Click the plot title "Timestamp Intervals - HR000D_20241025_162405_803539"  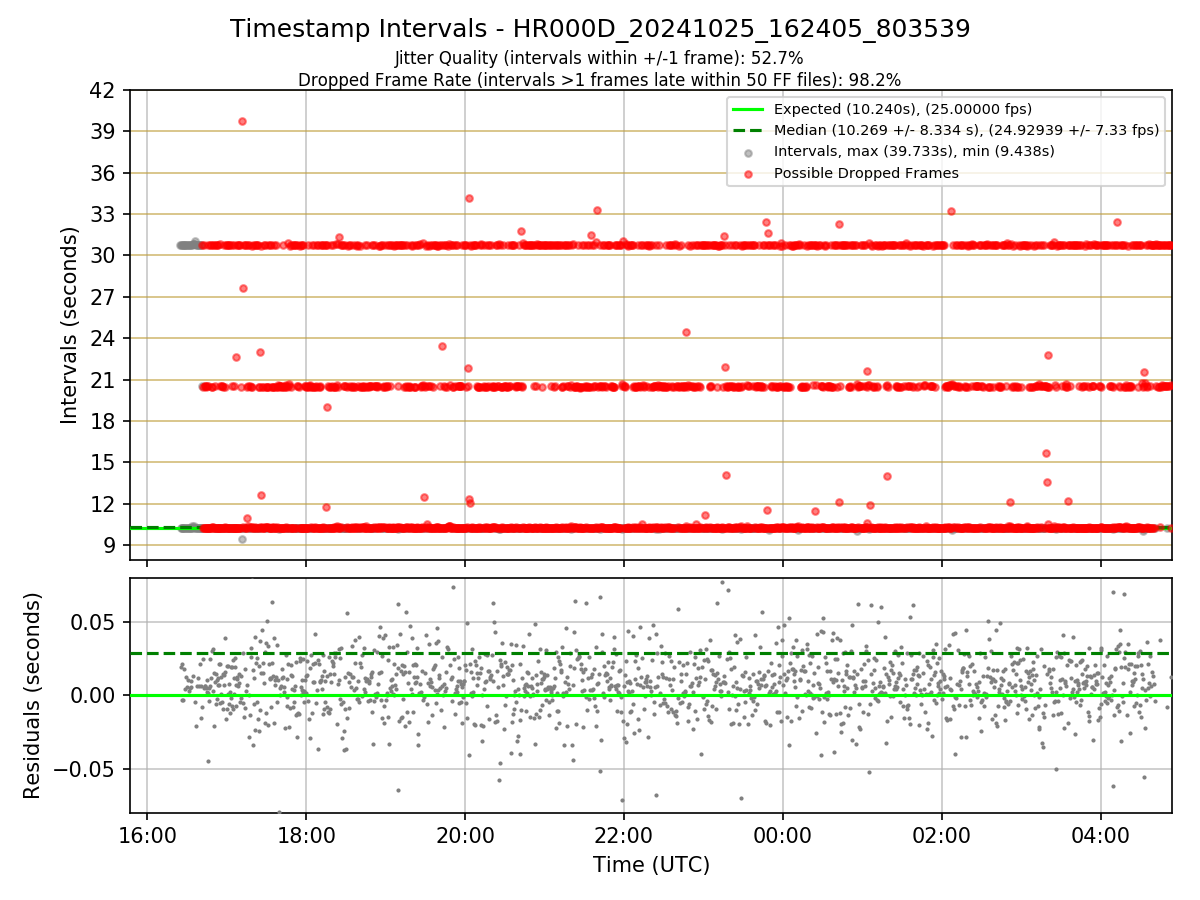point(600,29)
